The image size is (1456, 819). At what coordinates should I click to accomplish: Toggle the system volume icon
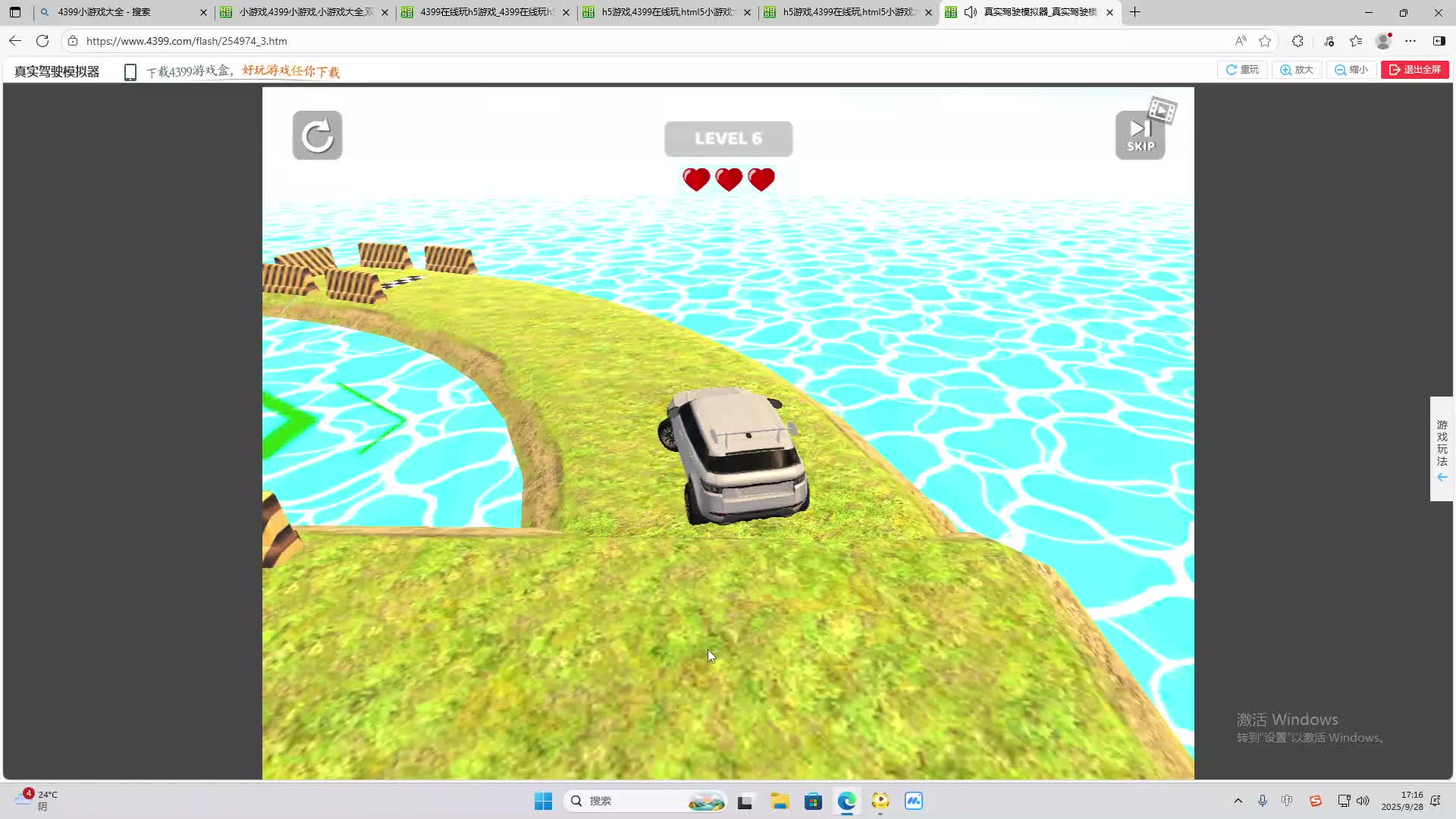click(1363, 801)
